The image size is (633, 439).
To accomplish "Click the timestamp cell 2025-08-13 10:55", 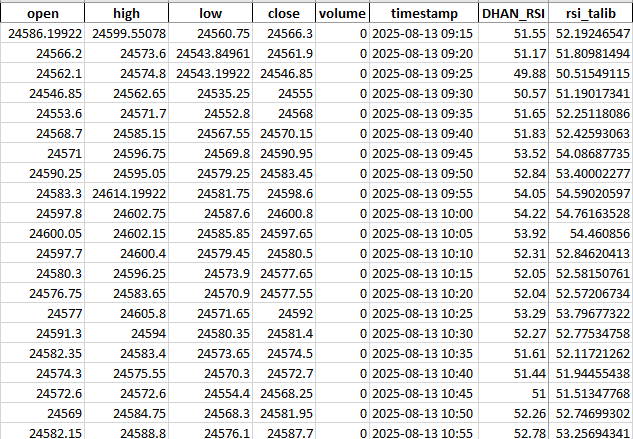I will [x=424, y=430].
